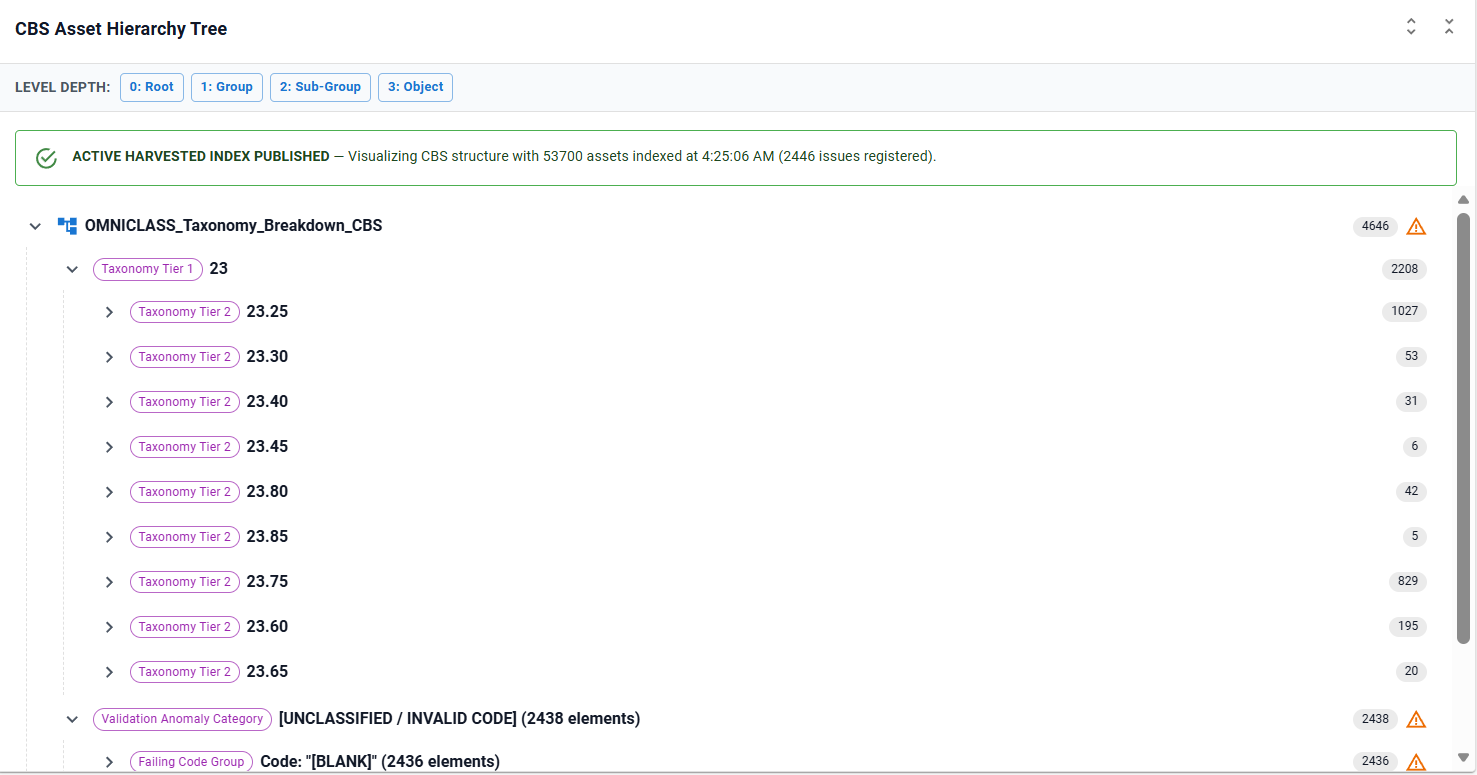Click warning icon on Code BLANK row

pos(1416,762)
